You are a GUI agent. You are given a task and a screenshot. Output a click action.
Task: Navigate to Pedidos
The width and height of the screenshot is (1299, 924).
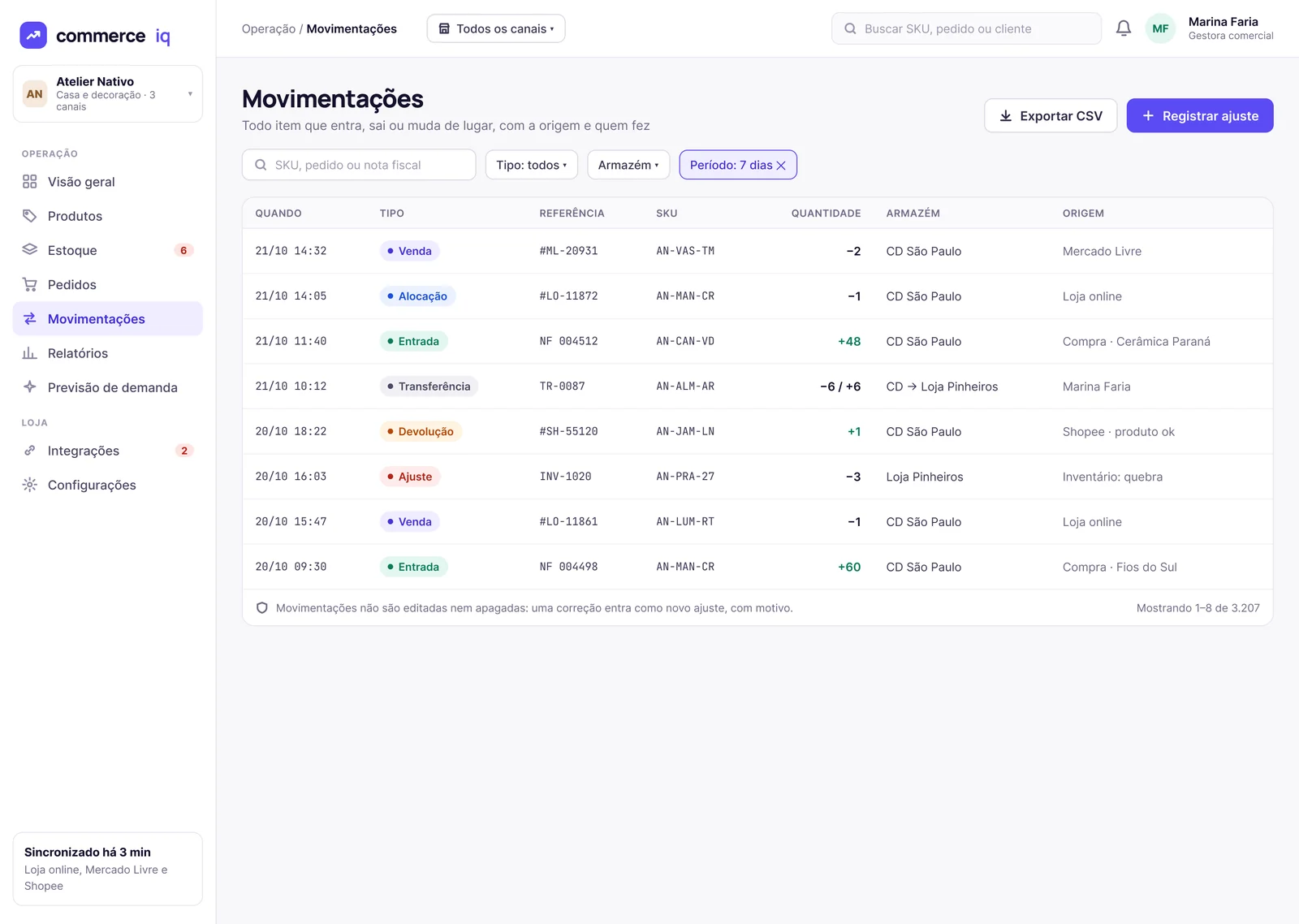coord(107,285)
